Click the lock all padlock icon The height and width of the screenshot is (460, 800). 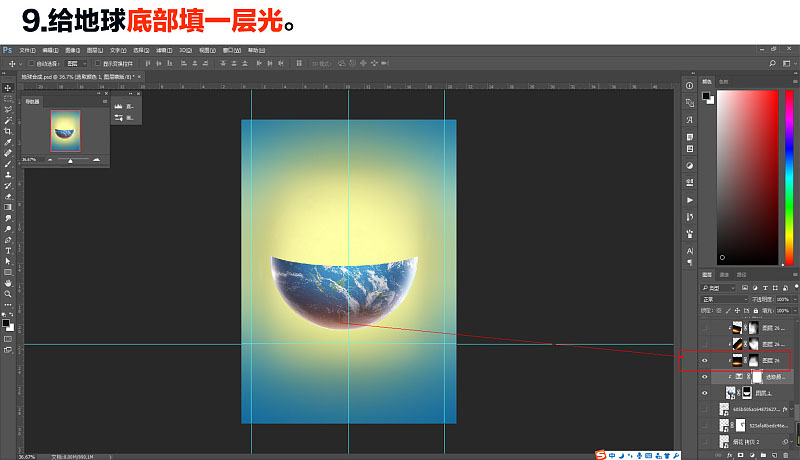[x=756, y=311]
